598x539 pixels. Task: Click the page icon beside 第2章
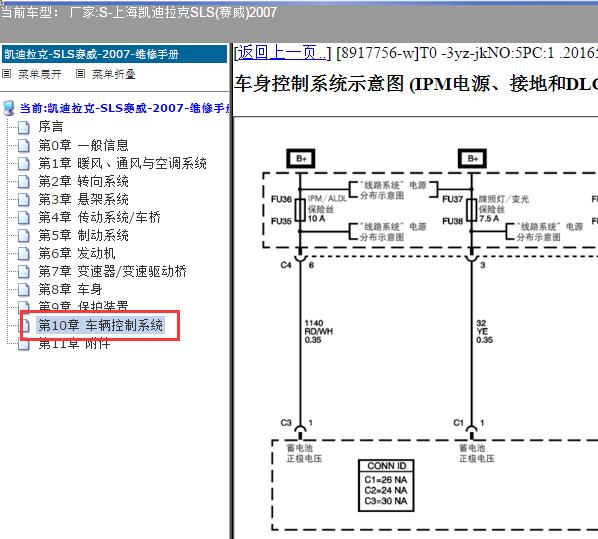pos(24,182)
